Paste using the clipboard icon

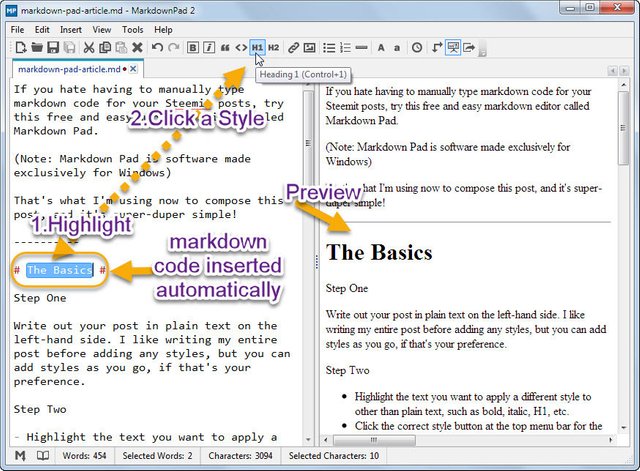coord(121,47)
